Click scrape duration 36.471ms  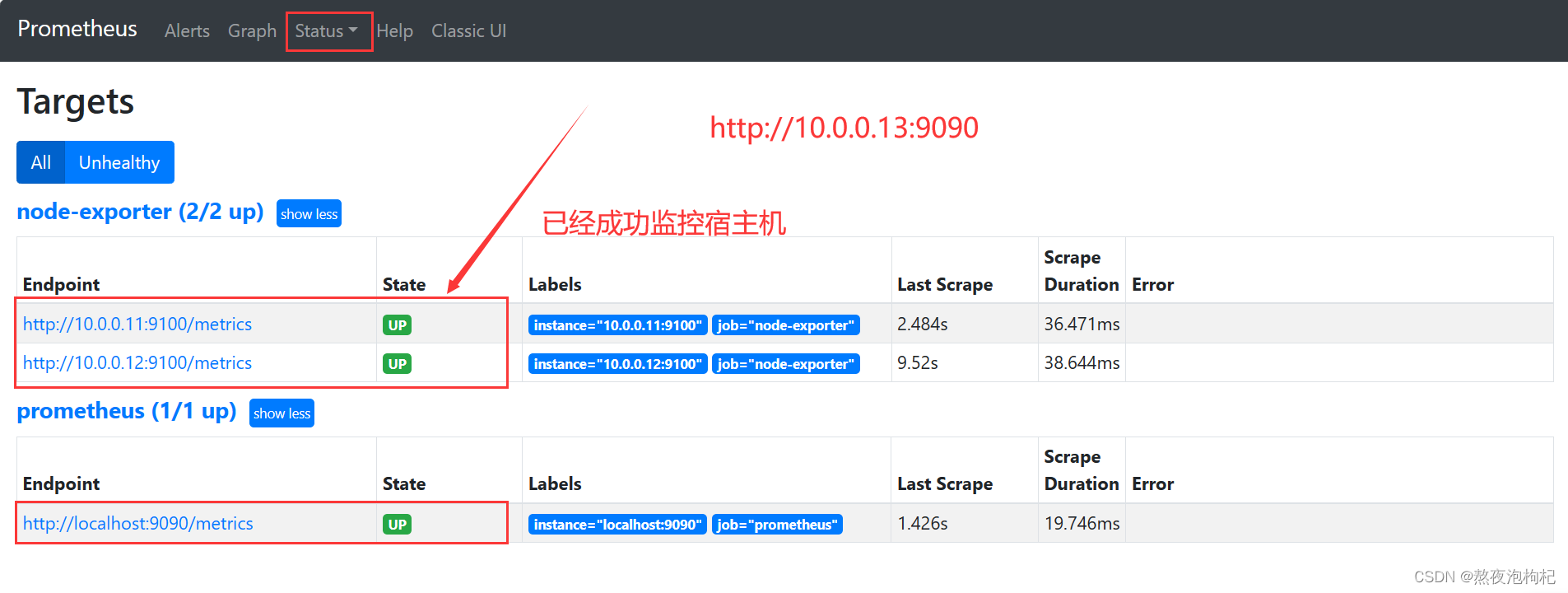(x=1082, y=325)
